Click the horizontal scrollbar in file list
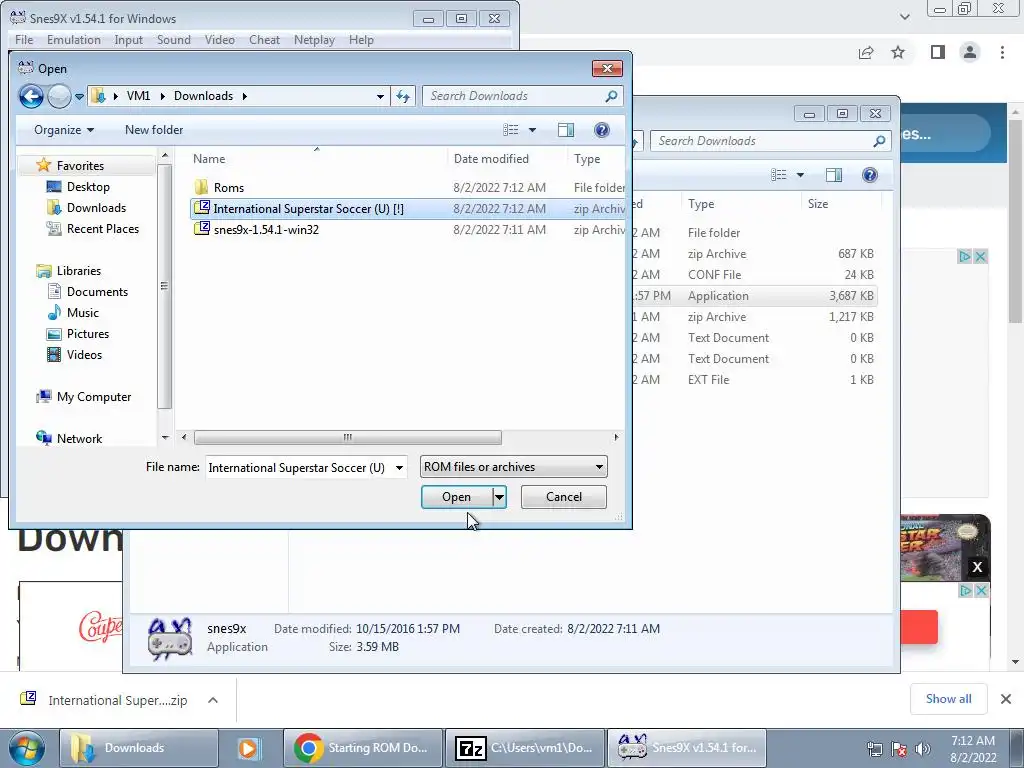Viewport: 1024px width, 768px height. pyautogui.click(x=347, y=438)
